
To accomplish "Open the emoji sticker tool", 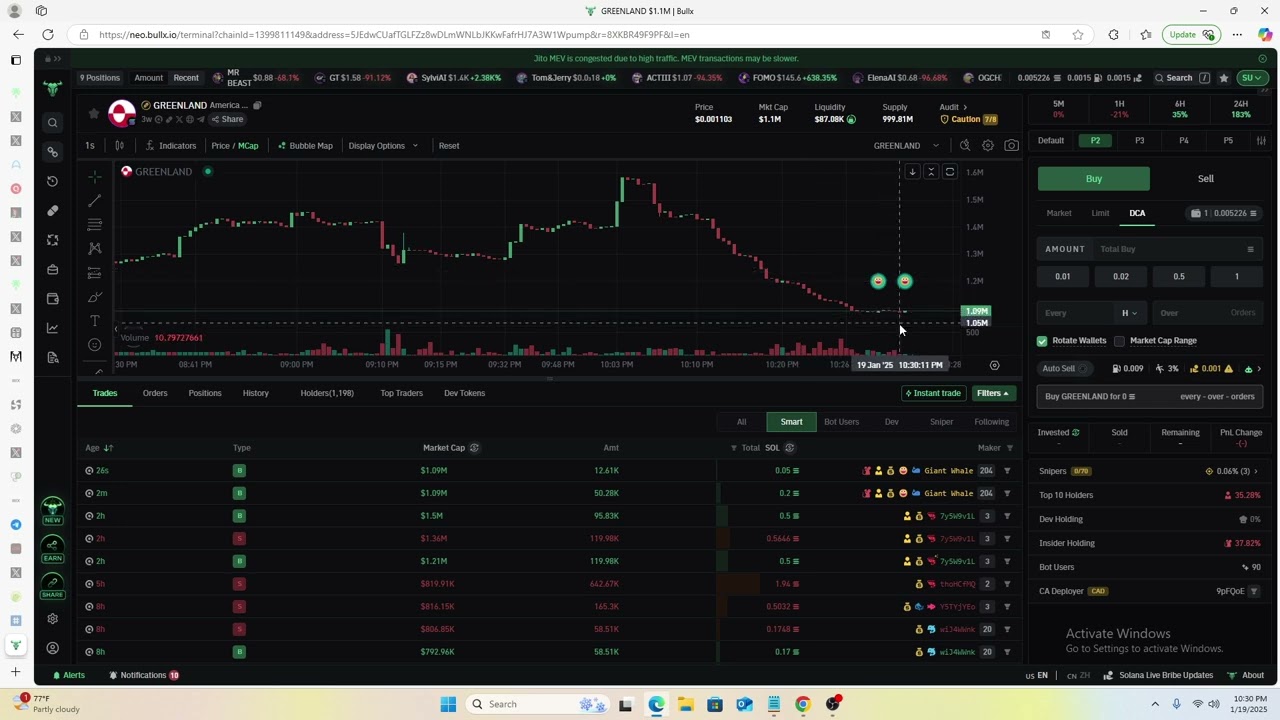I will (x=94, y=345).
